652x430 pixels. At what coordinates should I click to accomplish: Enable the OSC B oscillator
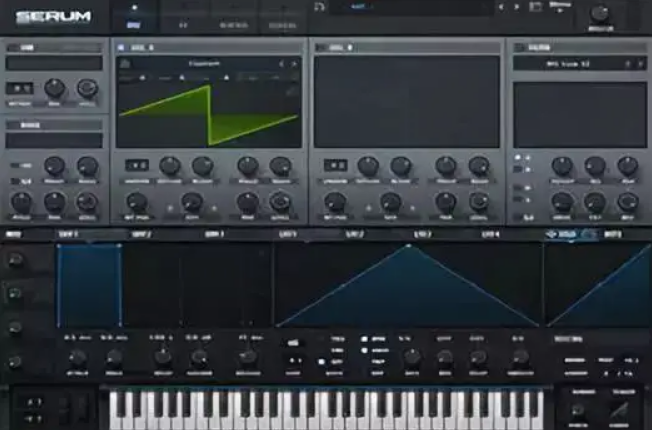point(320,47)
